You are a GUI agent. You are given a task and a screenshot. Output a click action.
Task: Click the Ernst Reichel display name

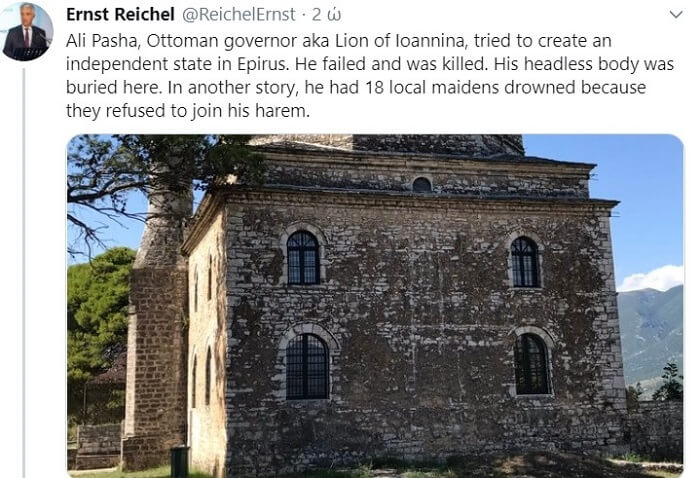click(x=114, y=15)
